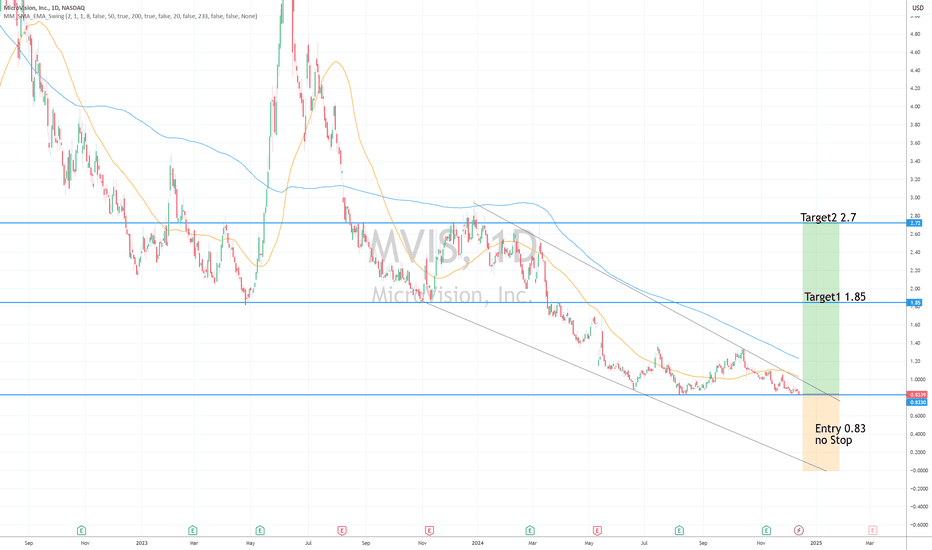The height and width of the screenshot is (550, 932).
Task: Click the 2023 label on the time axis
Action: tap(141, 543)
